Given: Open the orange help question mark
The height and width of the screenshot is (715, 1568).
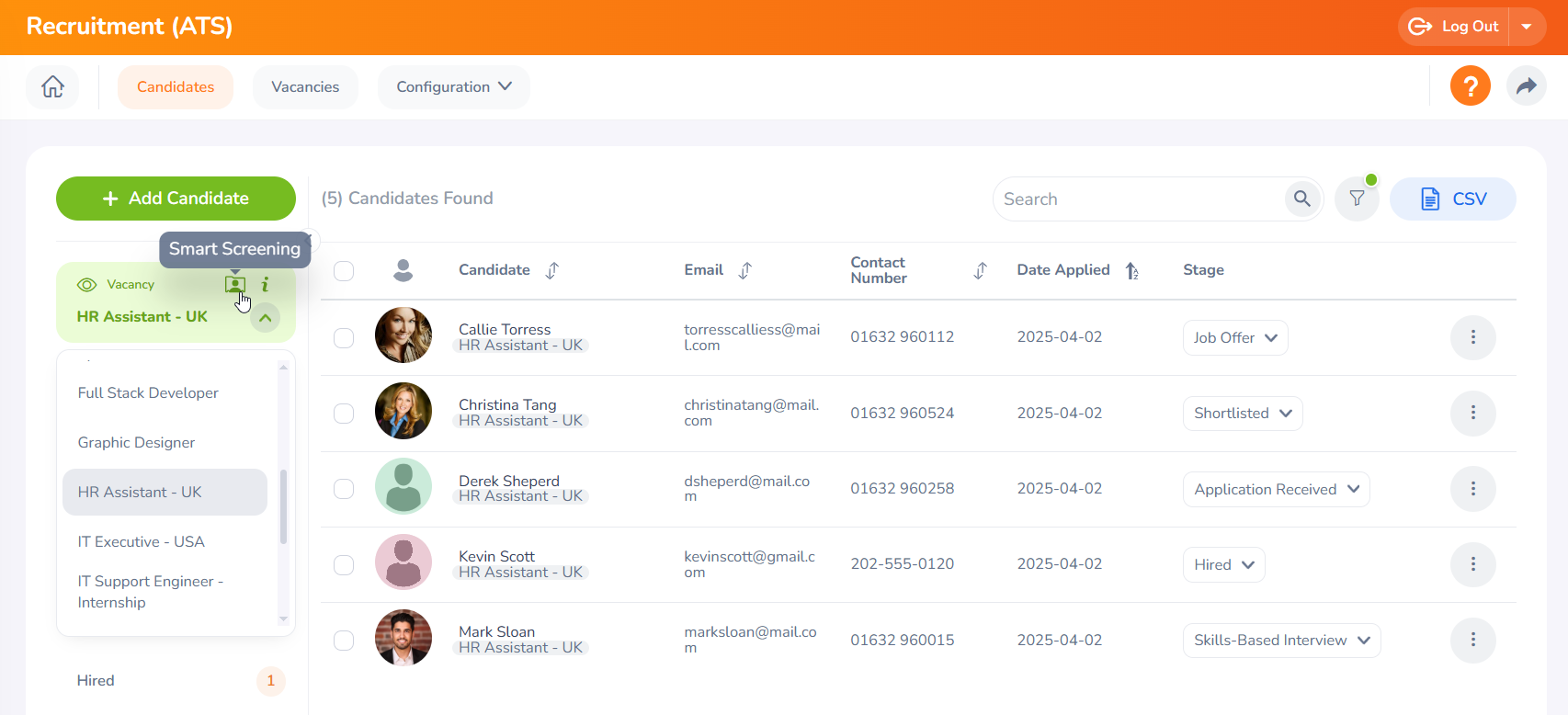Looking at the screenshot, I should [x=1470, y=86].
